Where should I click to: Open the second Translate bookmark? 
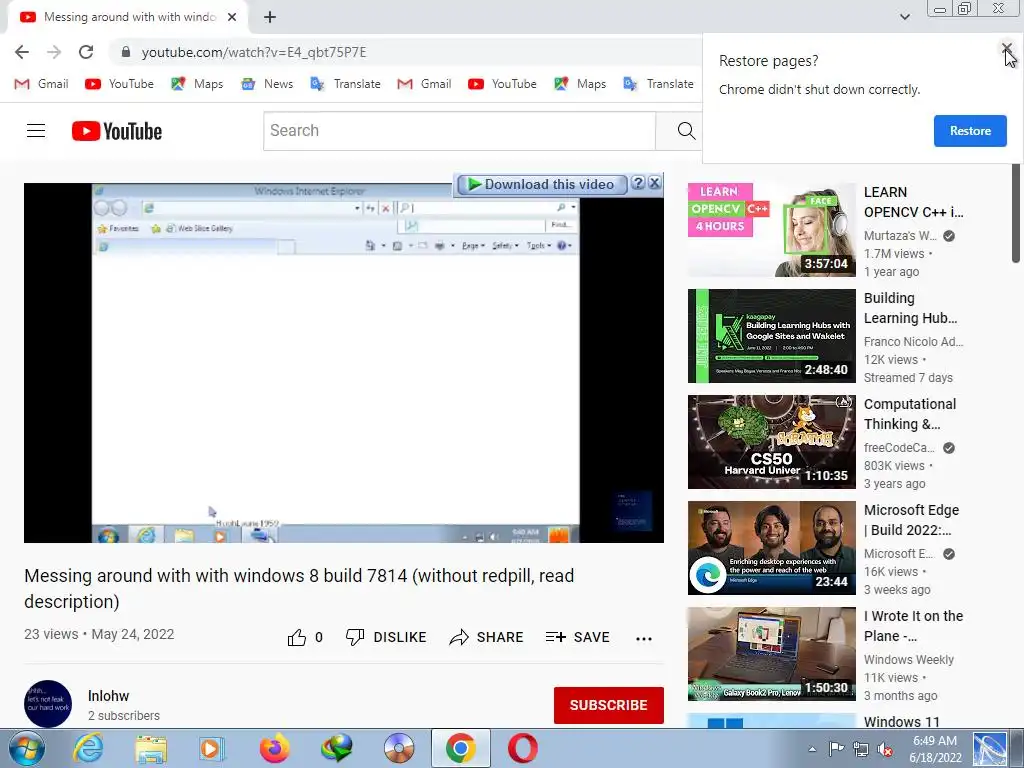tap(658, 84)
